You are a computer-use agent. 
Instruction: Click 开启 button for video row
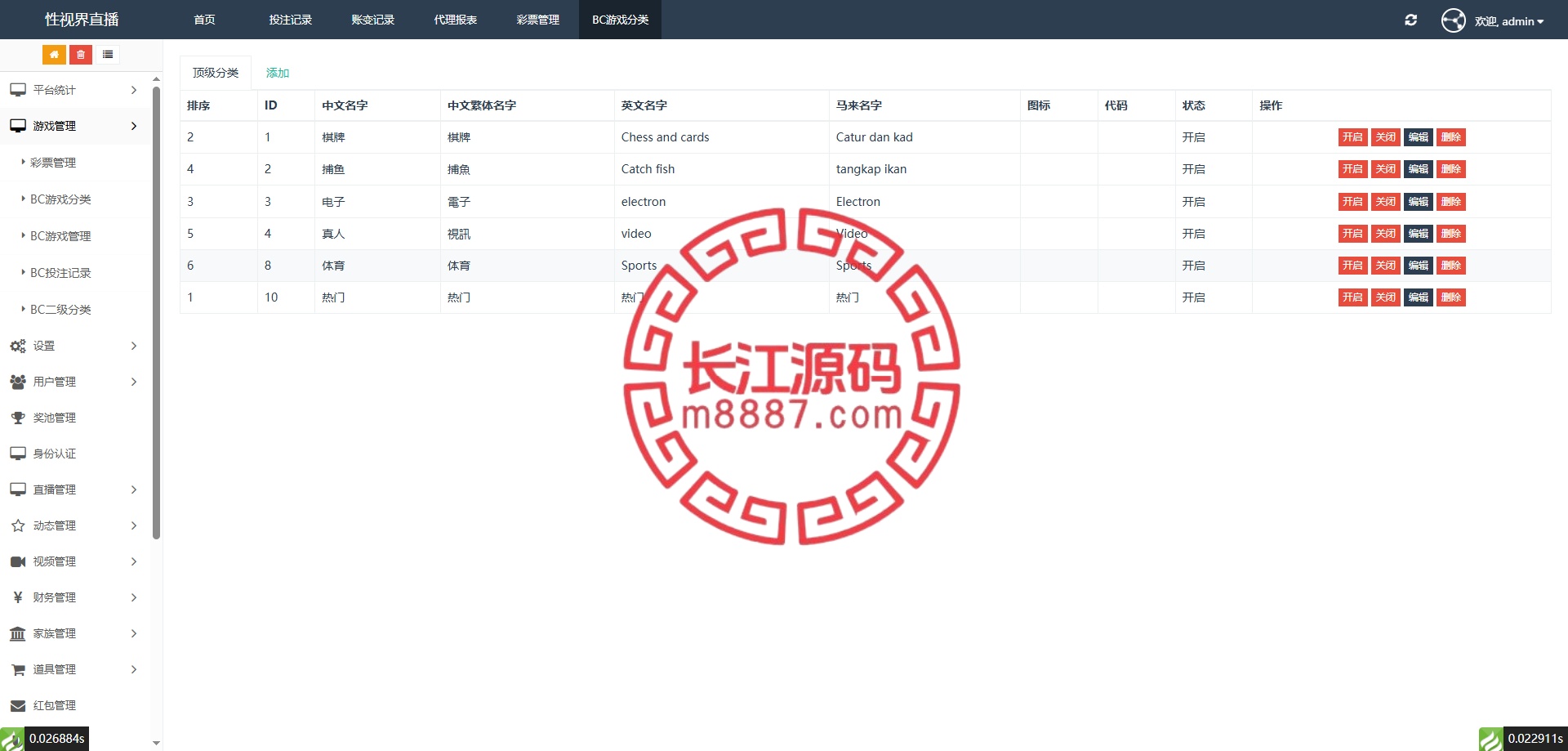coord(1353,234)
